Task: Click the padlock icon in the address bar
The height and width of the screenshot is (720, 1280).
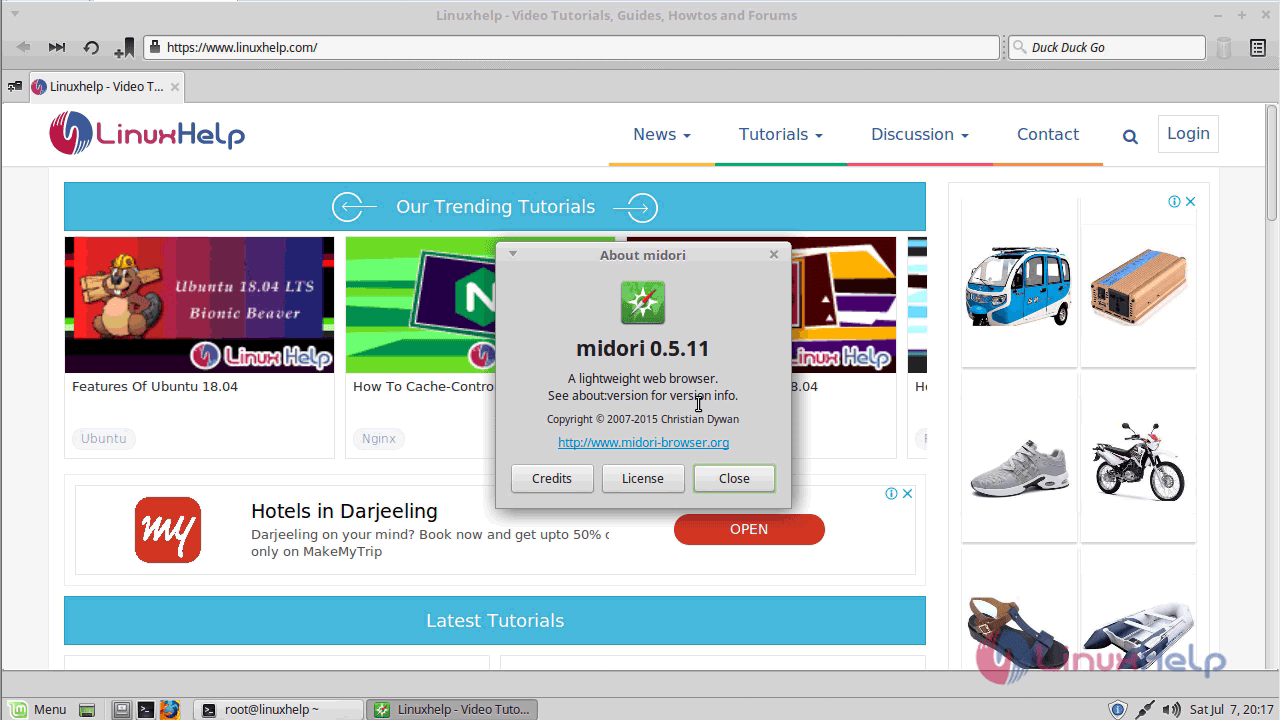Action: [x=154, y=47]
